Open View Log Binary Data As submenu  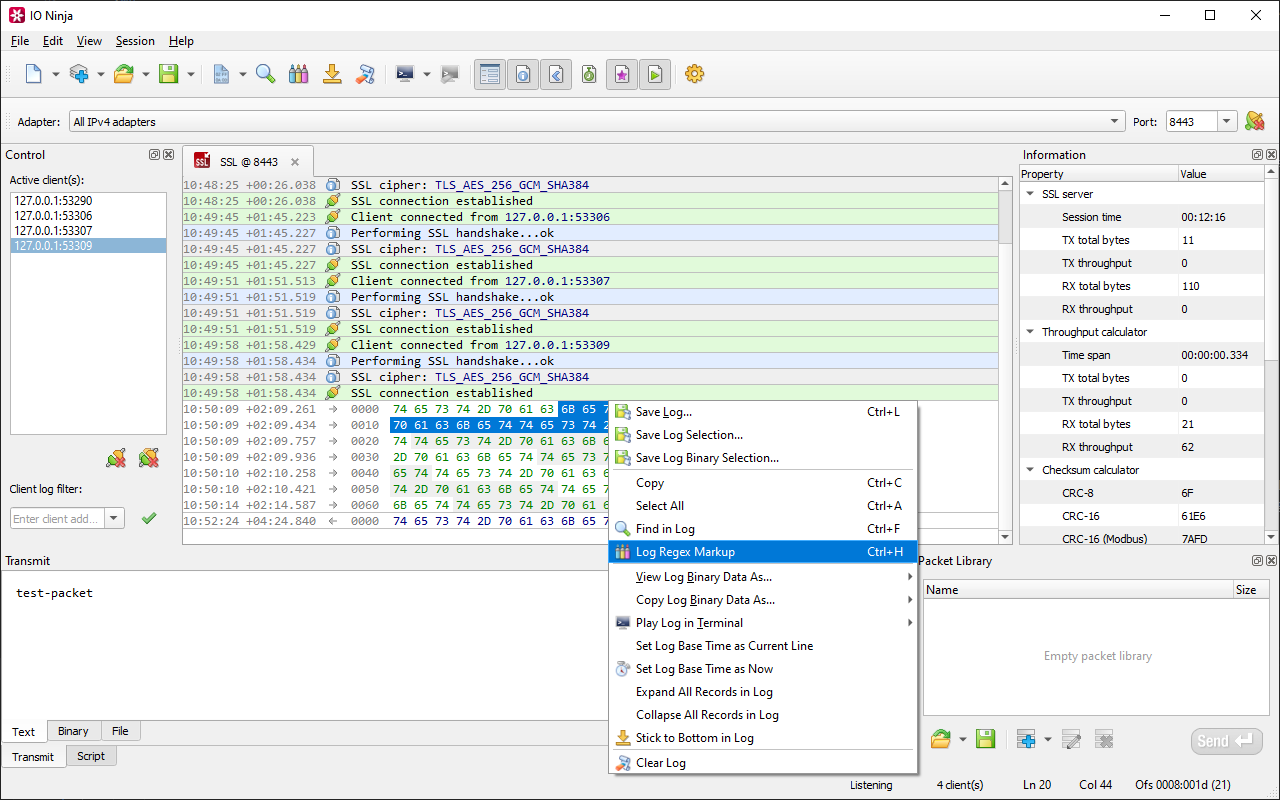pos(763,577)
